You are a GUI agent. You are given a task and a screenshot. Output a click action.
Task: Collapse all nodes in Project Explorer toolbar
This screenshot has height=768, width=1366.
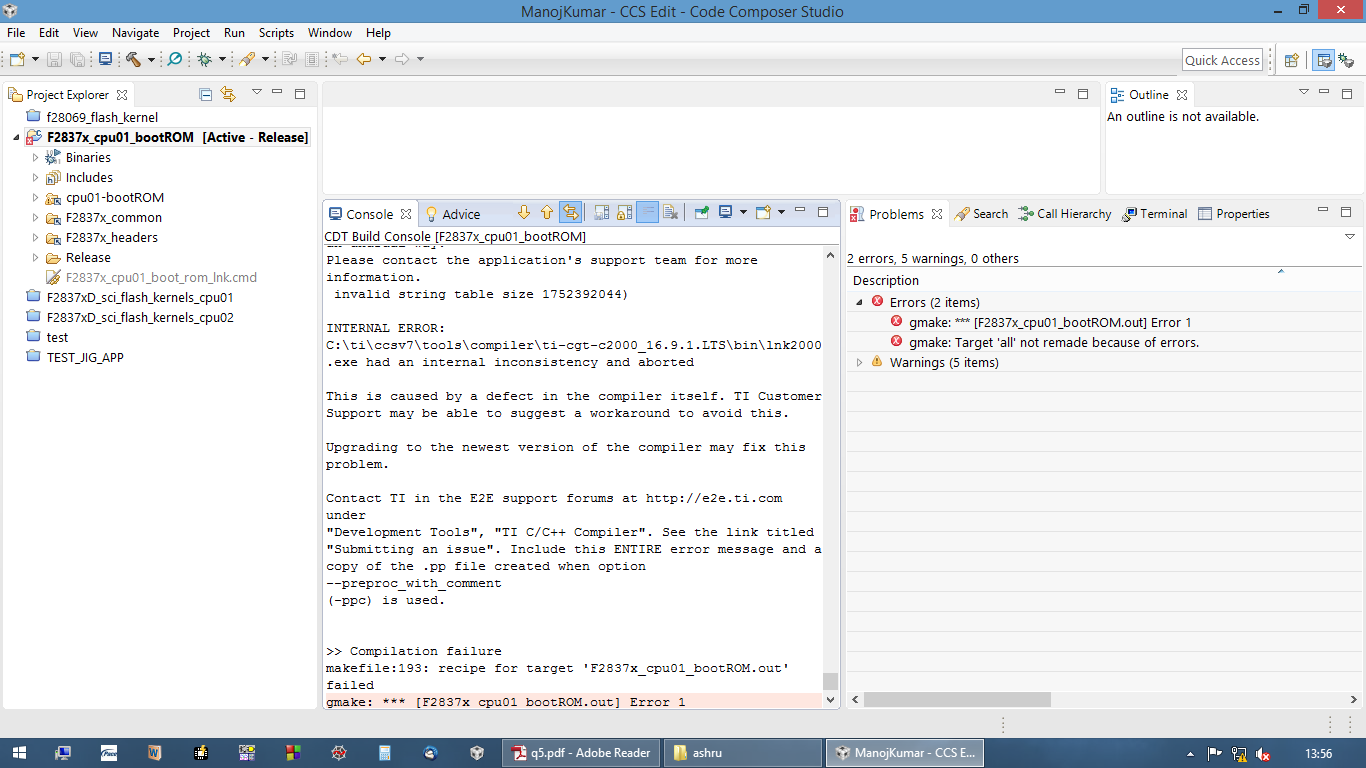click(x=205, y=92)
